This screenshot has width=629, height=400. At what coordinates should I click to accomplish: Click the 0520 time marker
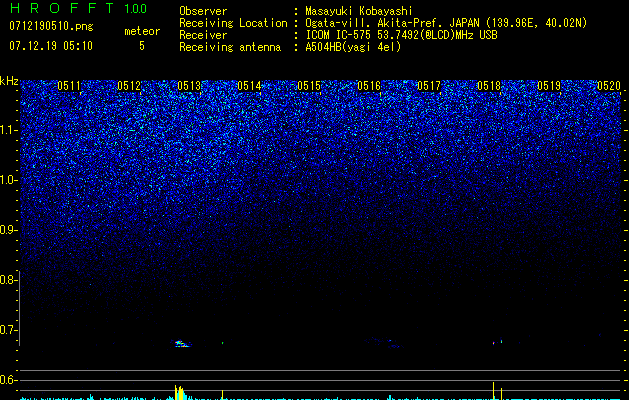click(609, 86)
